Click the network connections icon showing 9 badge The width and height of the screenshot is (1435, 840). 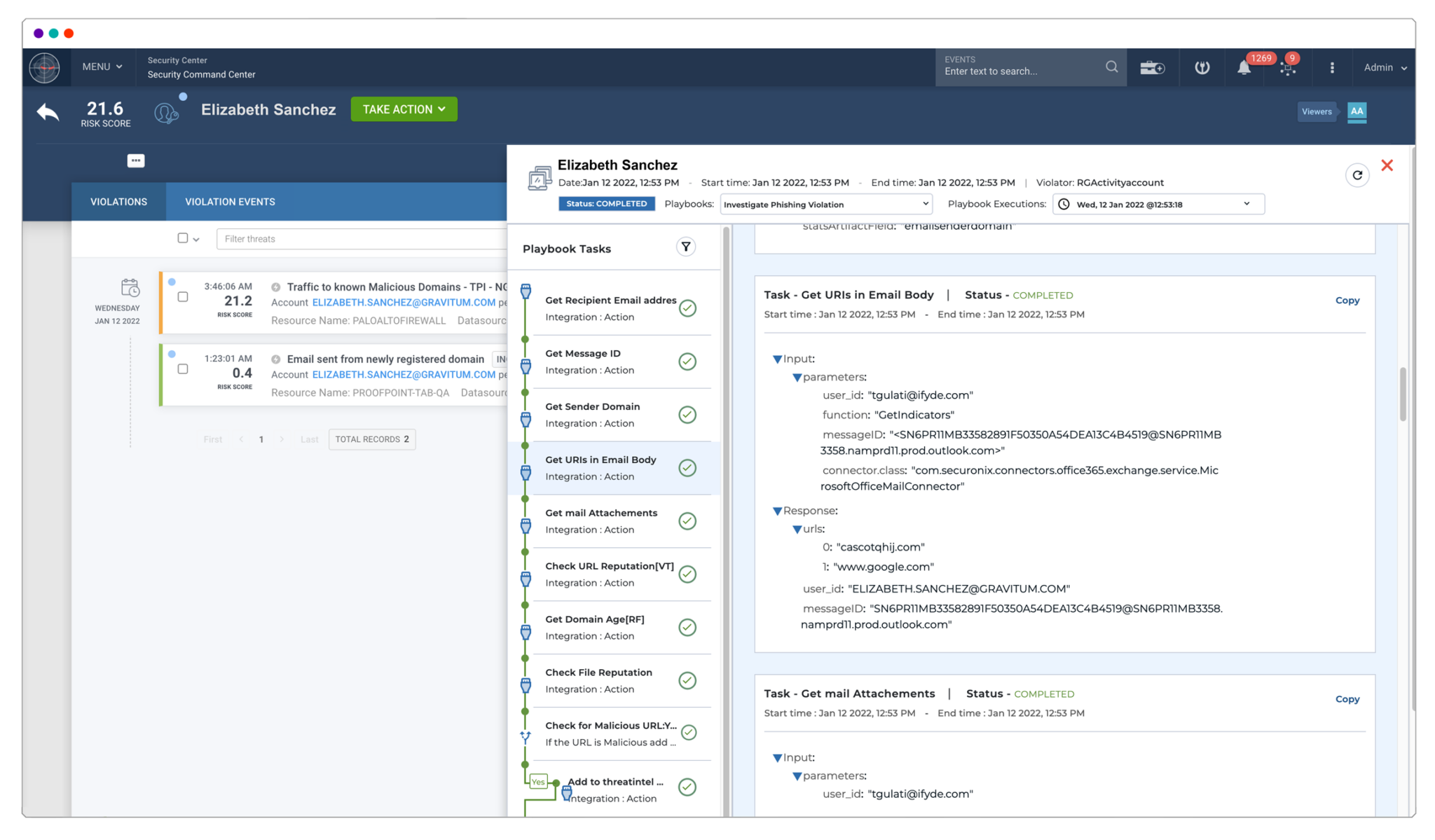[1288, 67]
